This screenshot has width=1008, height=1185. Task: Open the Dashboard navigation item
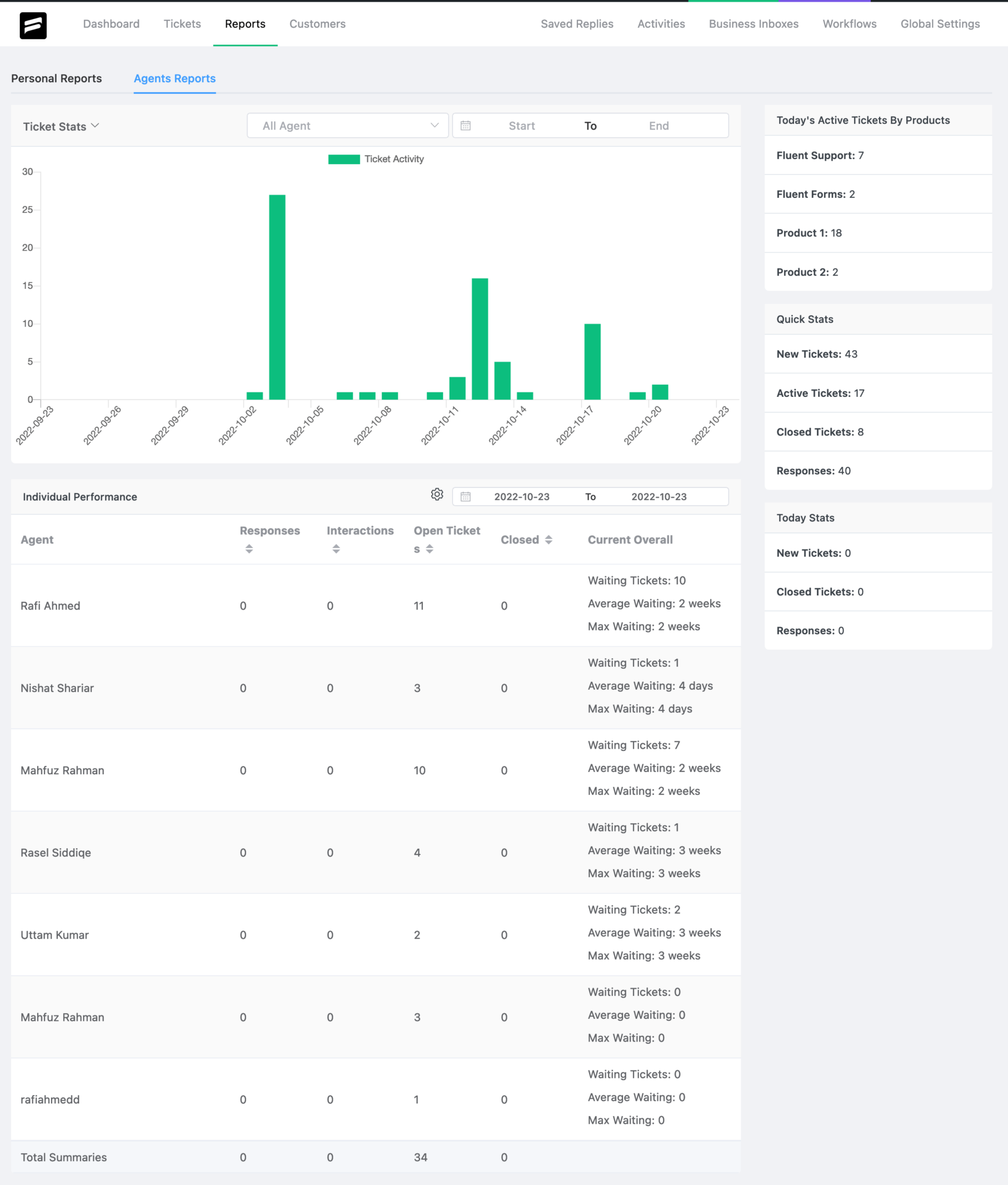click(111, 24)
